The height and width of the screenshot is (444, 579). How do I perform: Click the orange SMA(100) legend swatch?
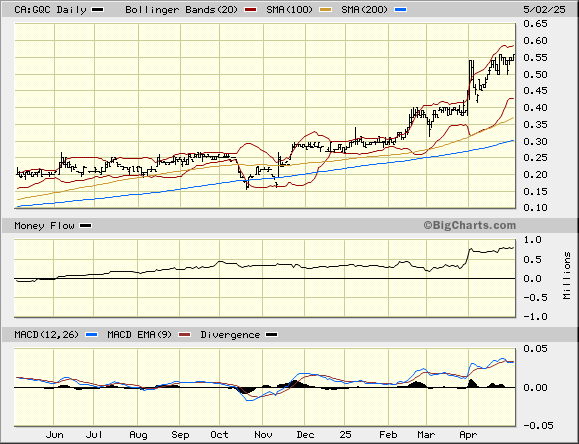point(325,10)
